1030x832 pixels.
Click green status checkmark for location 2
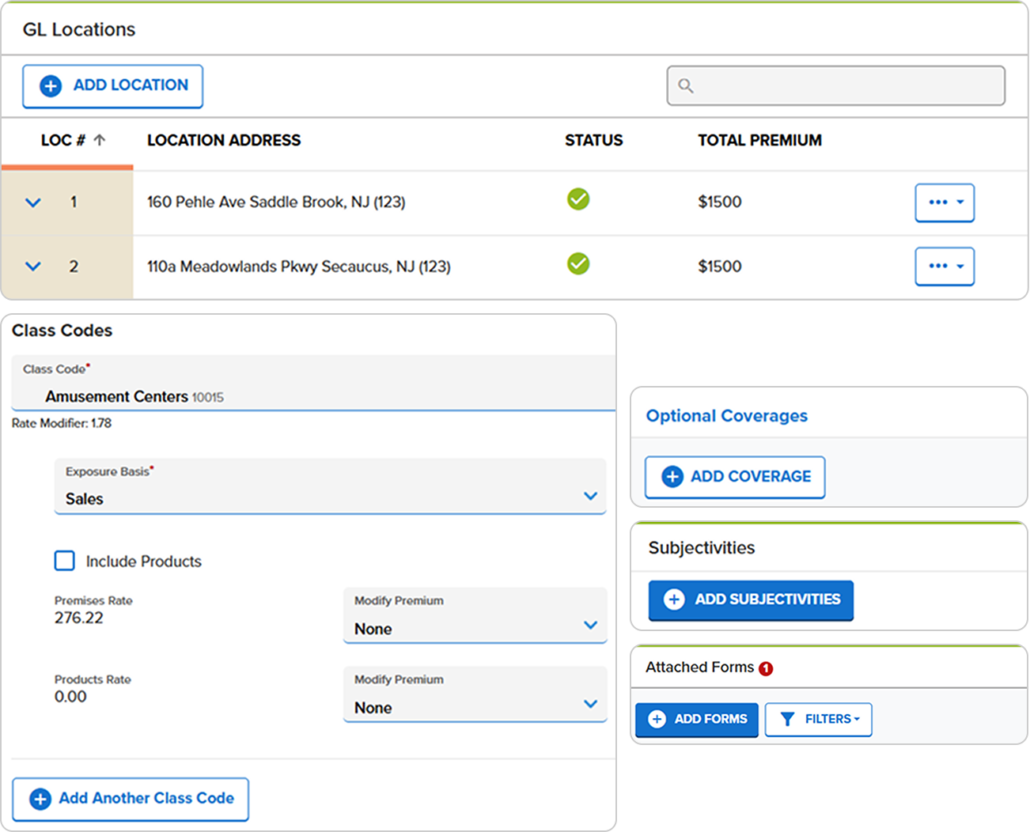(578, 264)
